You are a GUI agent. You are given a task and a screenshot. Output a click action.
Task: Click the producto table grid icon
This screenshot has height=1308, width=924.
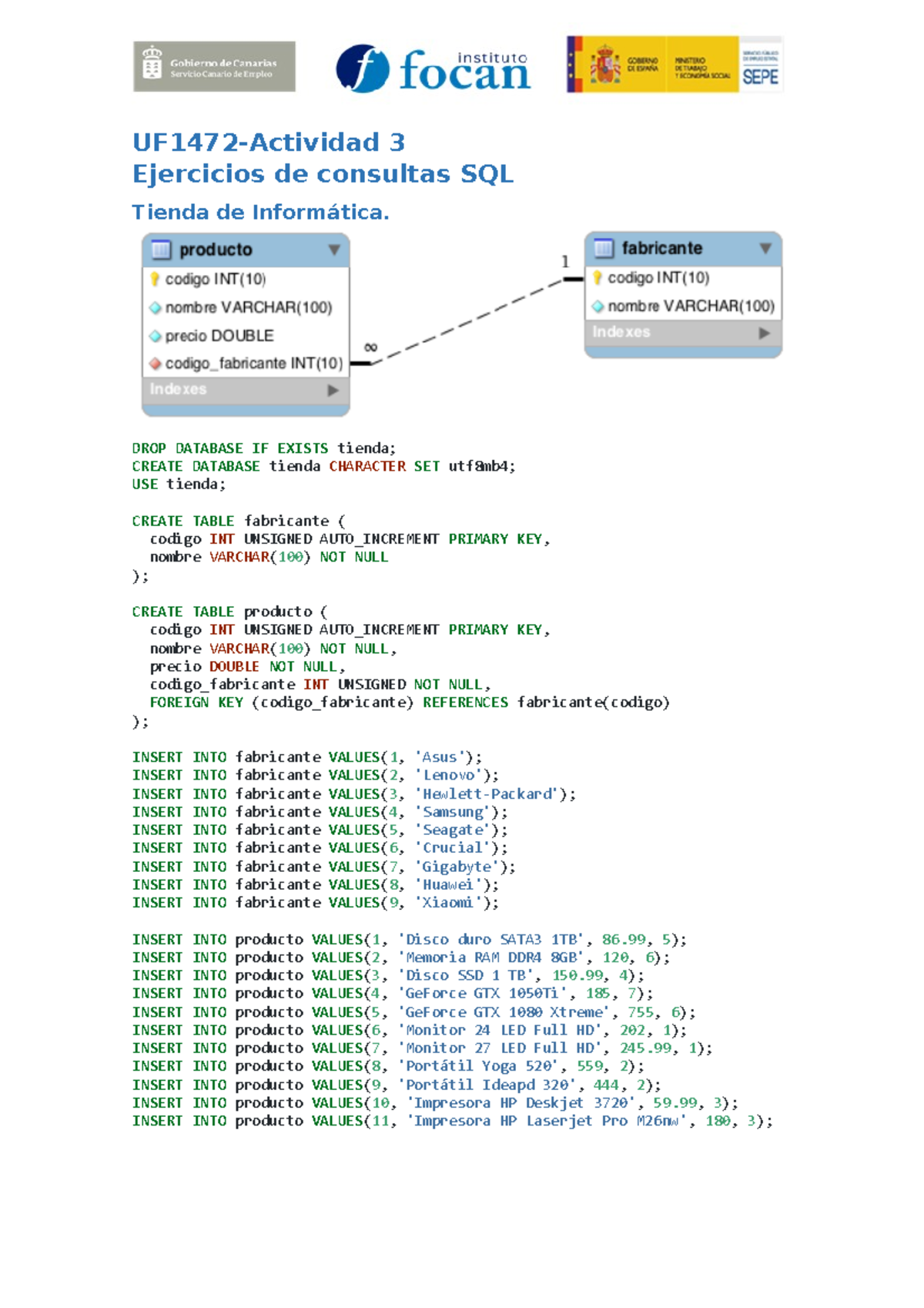(161, 250)
